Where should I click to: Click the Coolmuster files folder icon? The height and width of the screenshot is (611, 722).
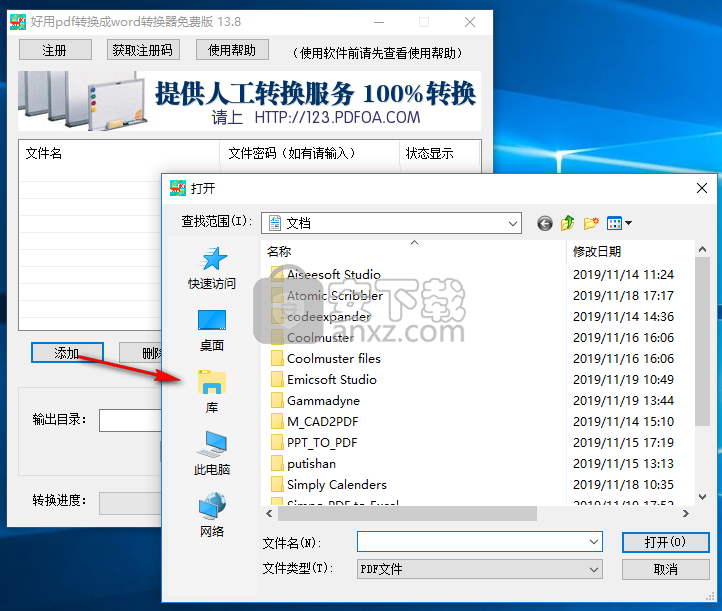tap(277, 358)
